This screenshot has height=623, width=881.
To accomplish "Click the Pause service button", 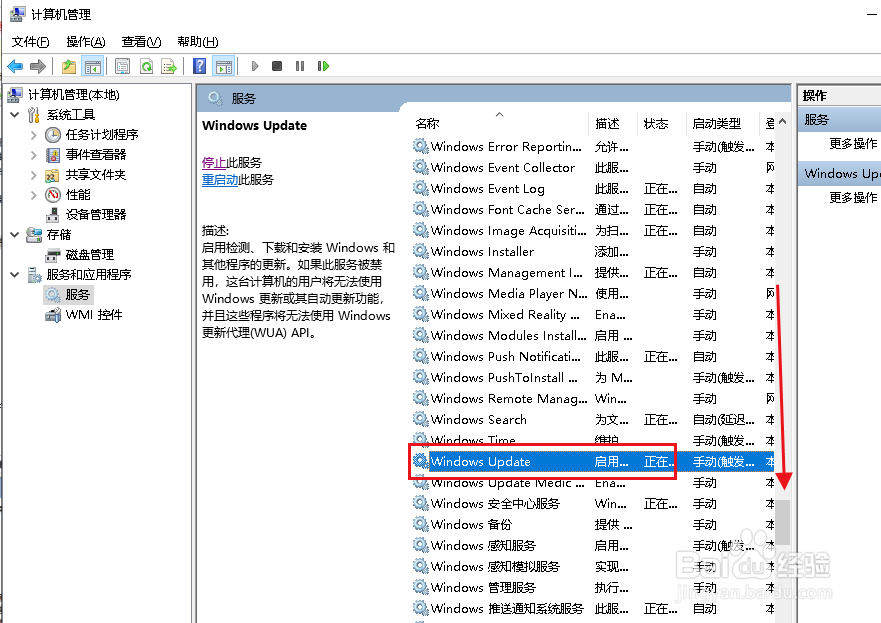I will (x=300, y=66).
